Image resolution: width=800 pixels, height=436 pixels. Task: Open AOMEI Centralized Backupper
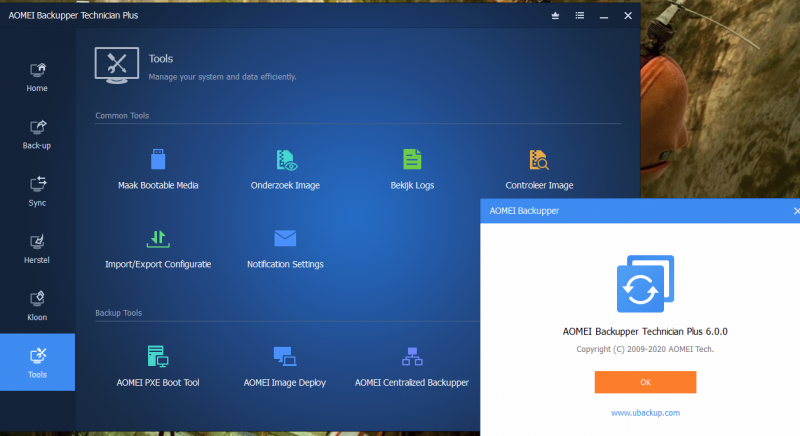pyautogui.click(x=412, y=356)
